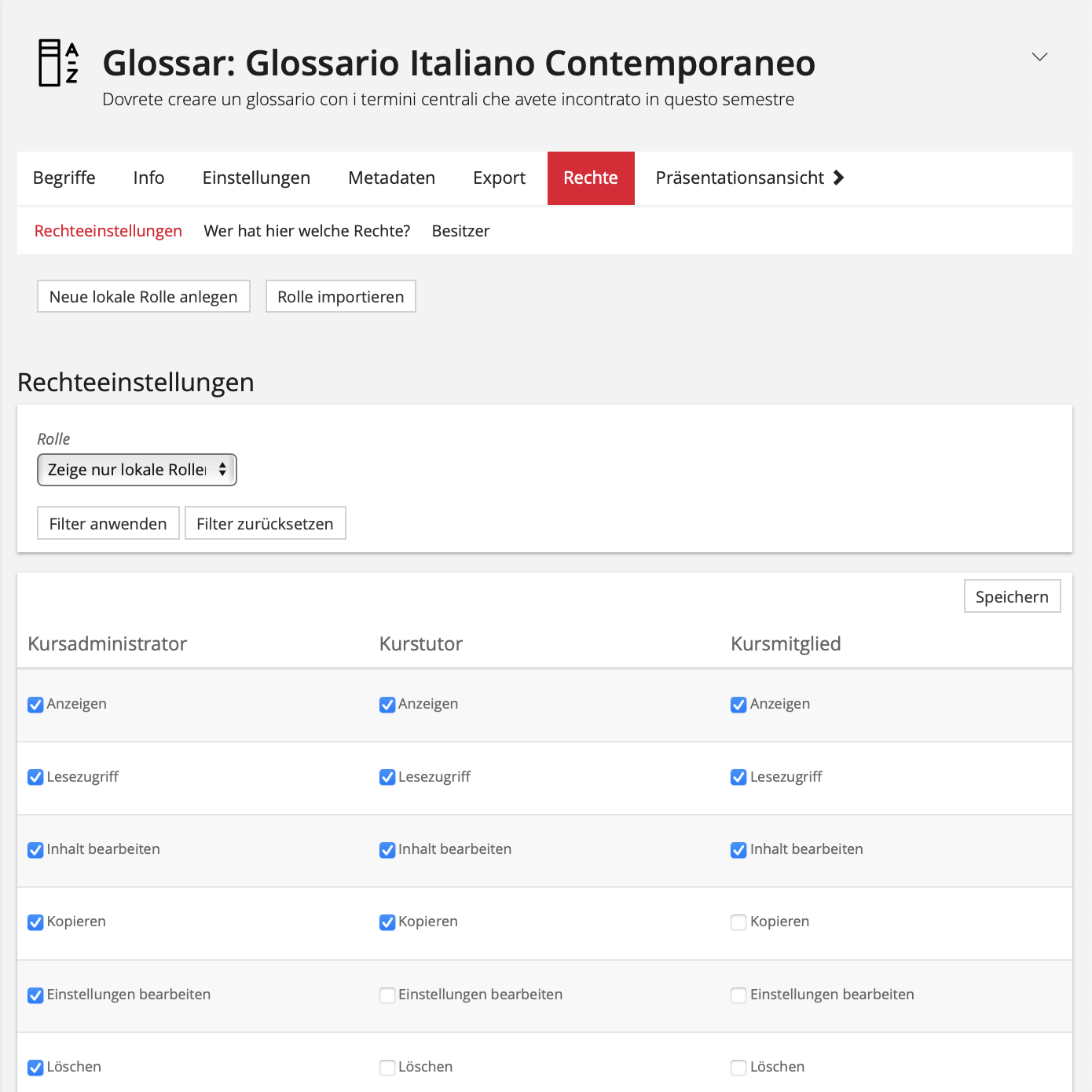The image size is (1092, 1092).
Task: Open the Rolle filter dropdown
Action: [137, 470]
